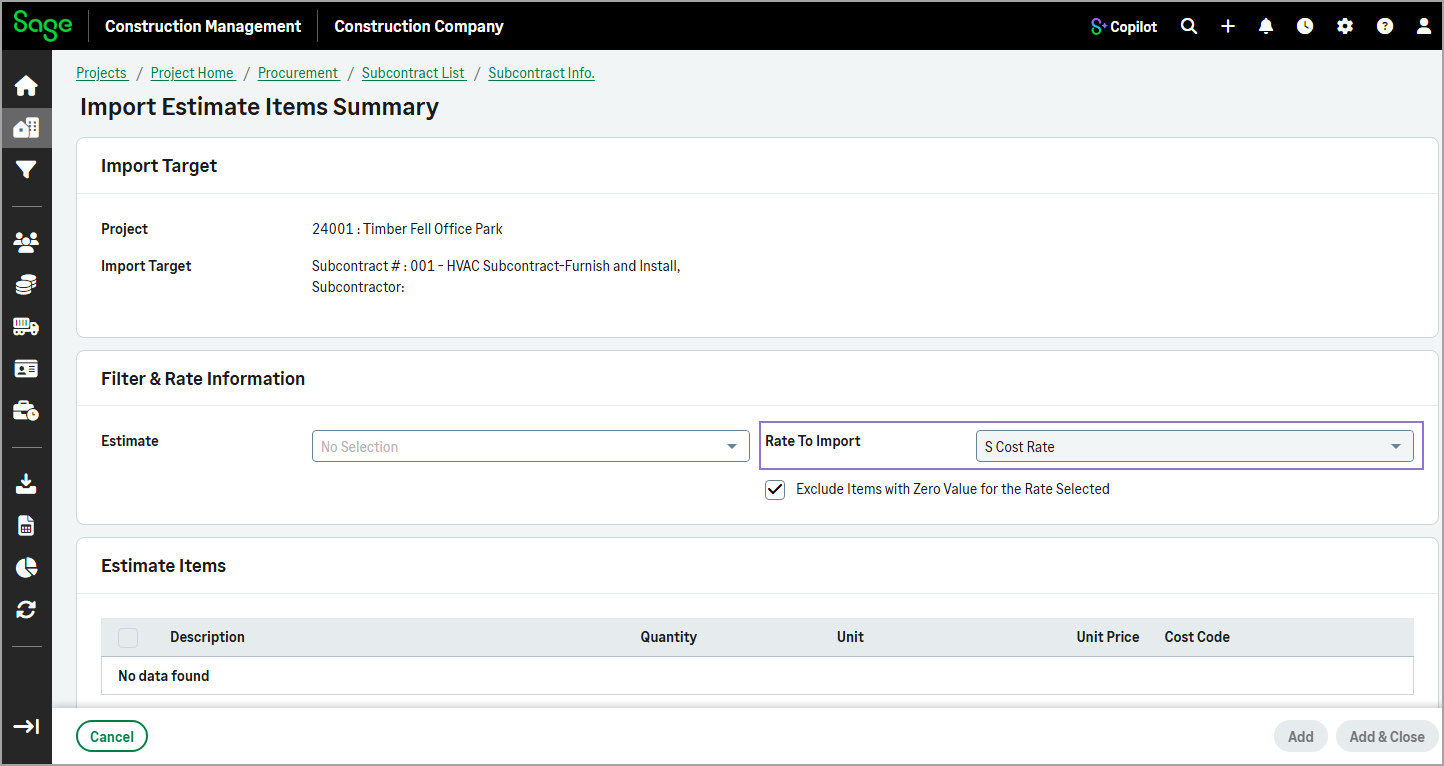The height and width of the screenshot is (766, 1444).
Task: Go to Project Home breadcrumb
Action: tap(193, 73)
